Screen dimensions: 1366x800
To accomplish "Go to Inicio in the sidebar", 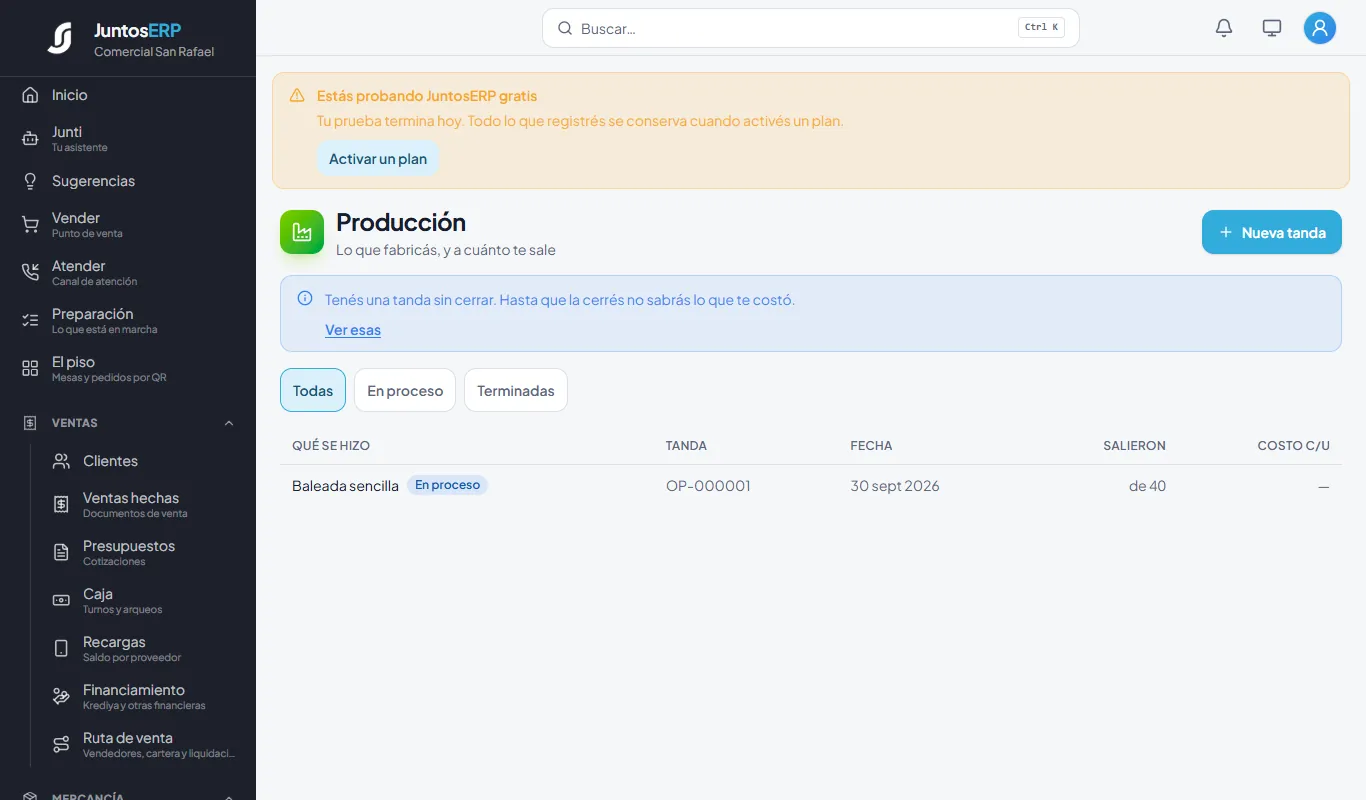I will tap(128, 95).
